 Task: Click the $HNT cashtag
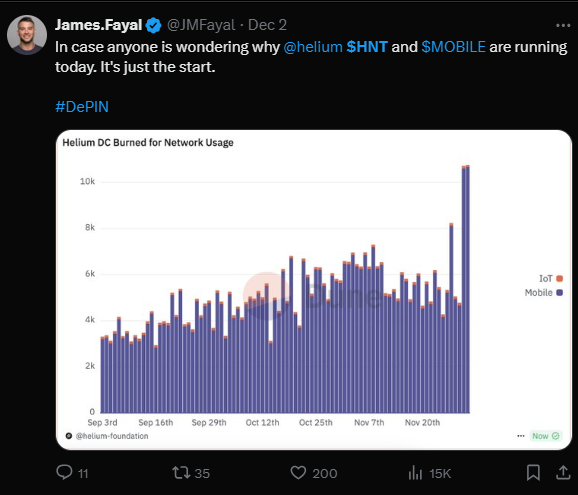click(x=367, y=47)
